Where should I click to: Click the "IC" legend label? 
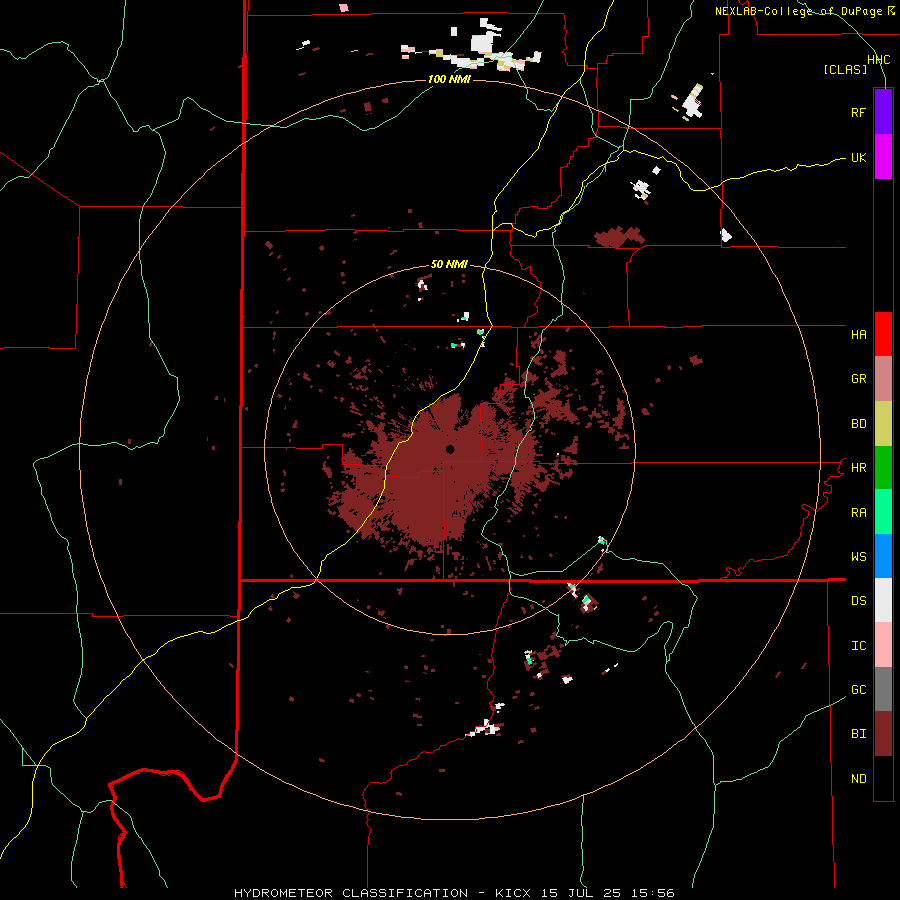(x=858, y=646)
